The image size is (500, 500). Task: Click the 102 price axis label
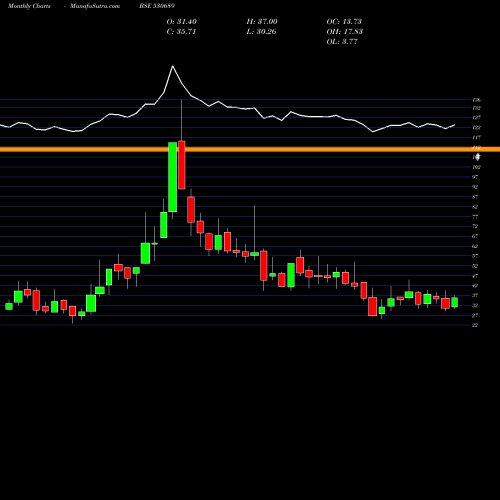(x=476, y=167)
